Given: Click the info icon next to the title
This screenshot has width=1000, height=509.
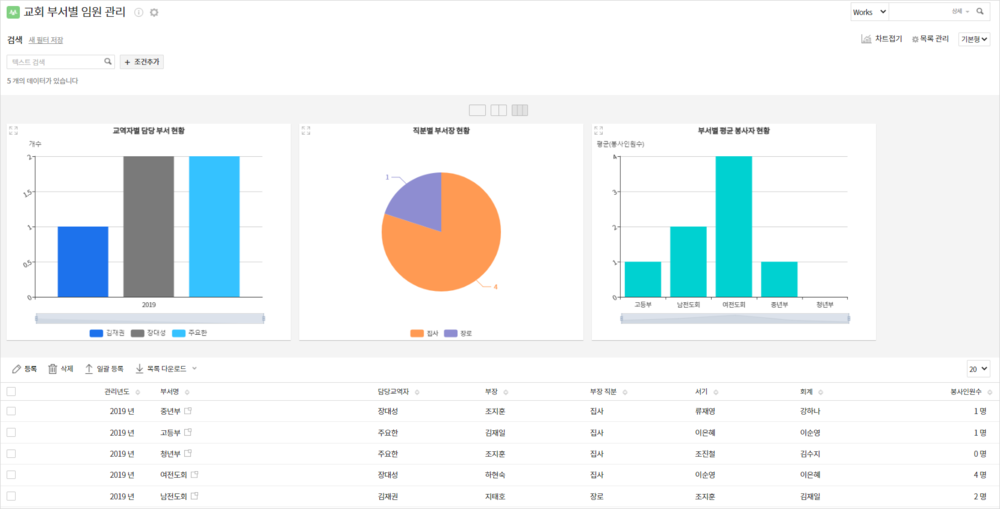Looking at the screenshot, I should pos(138,12).
